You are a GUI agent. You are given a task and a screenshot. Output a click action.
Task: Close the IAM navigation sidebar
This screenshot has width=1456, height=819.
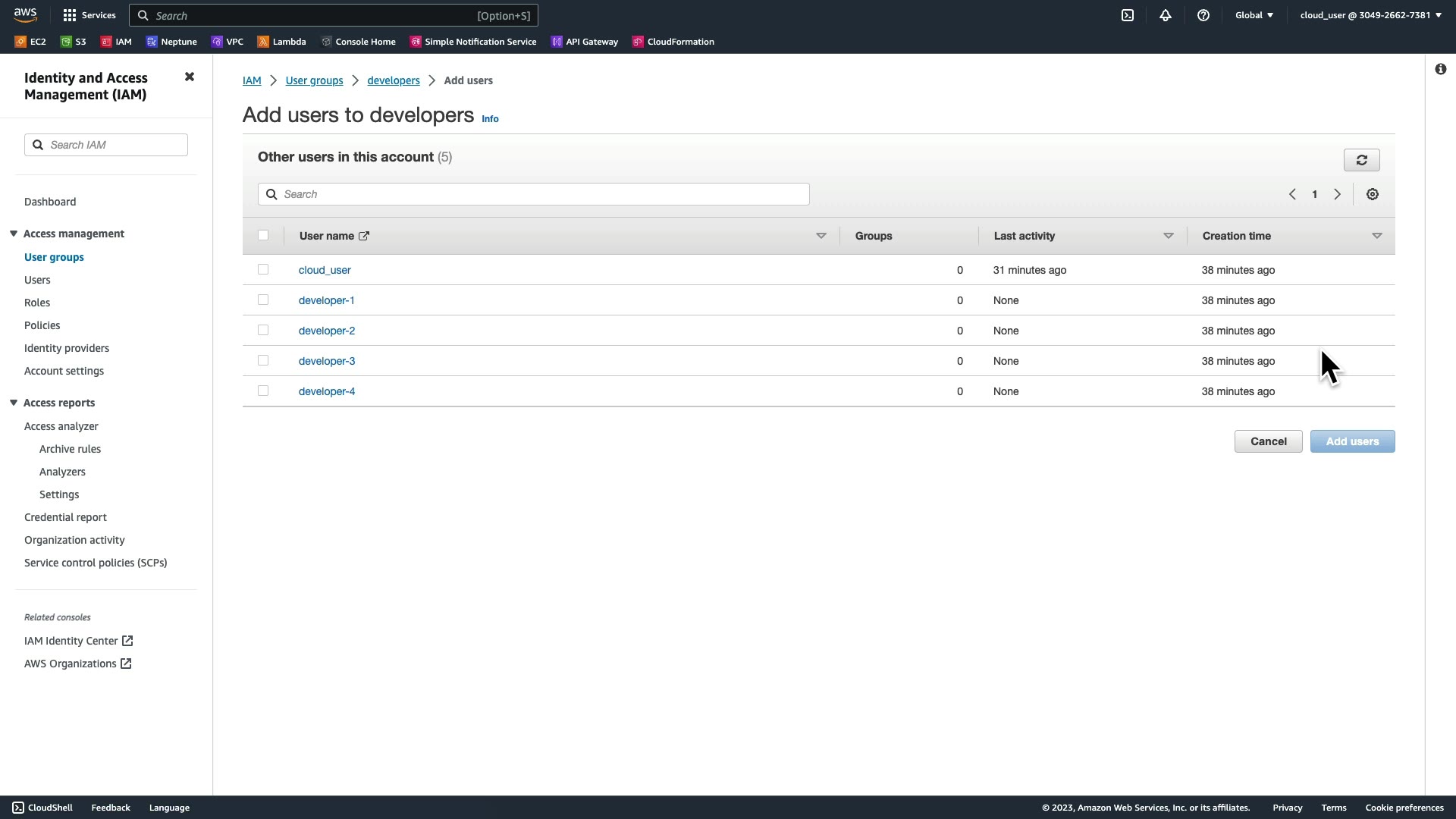pos(190,77)
